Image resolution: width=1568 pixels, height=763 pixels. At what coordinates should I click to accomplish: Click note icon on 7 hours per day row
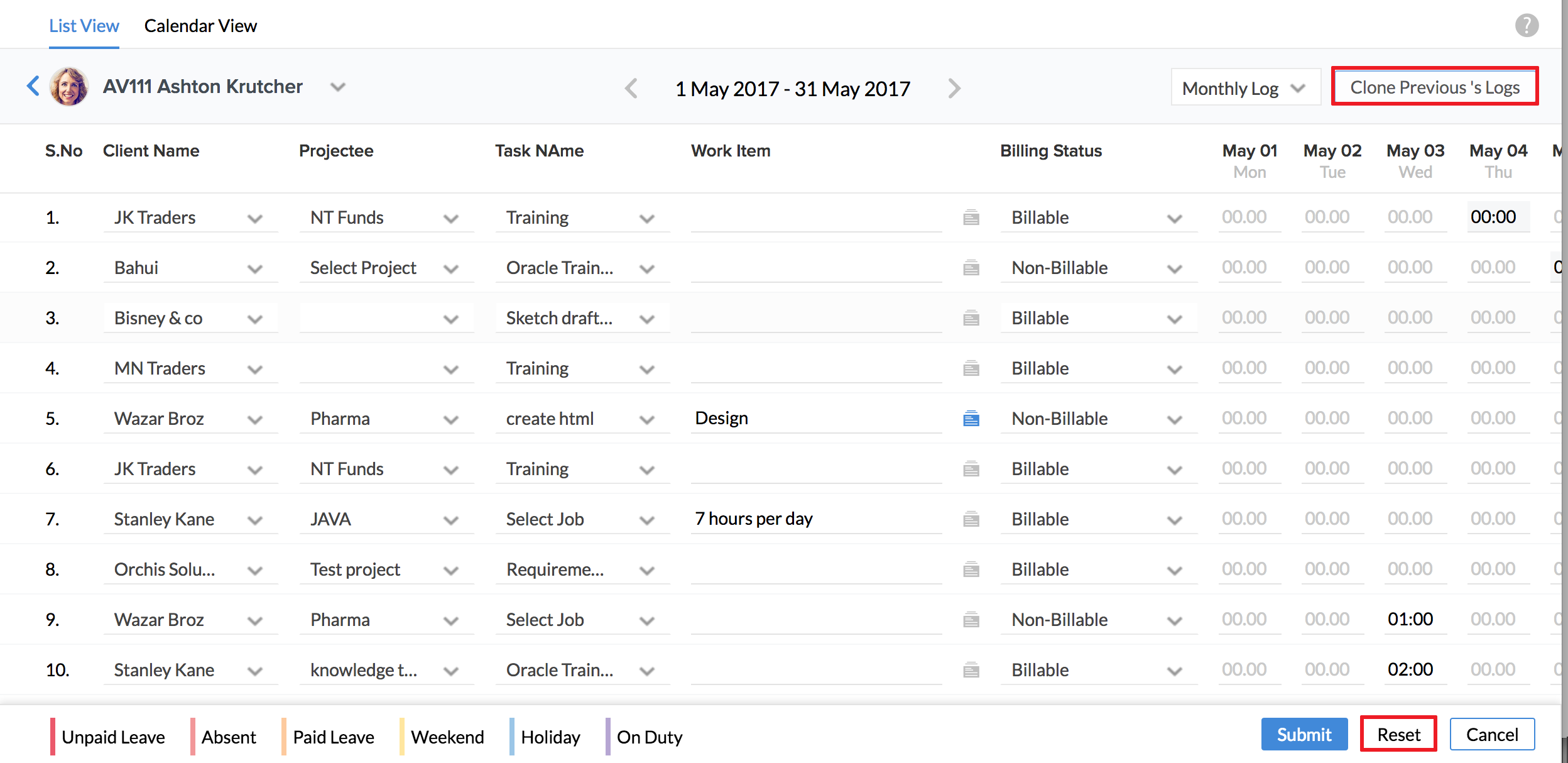[971, 519]
